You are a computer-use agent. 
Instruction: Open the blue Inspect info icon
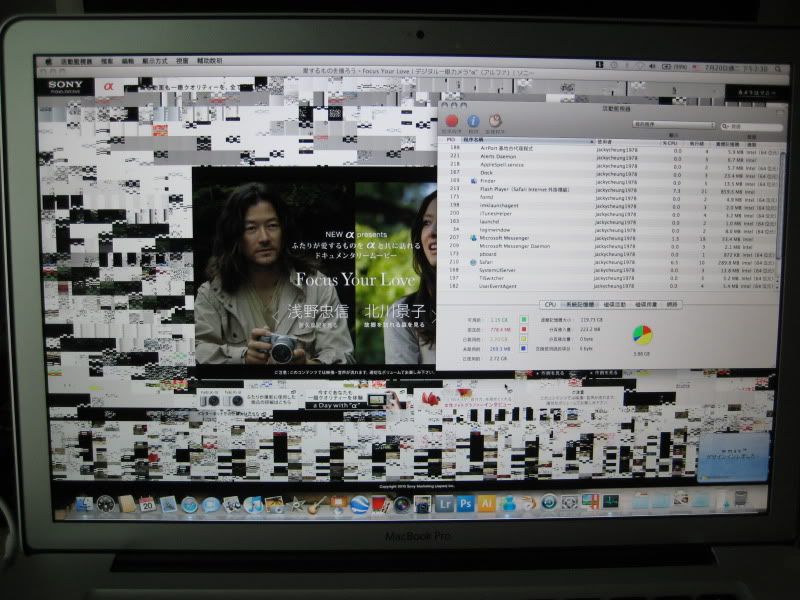coord(473,121)
